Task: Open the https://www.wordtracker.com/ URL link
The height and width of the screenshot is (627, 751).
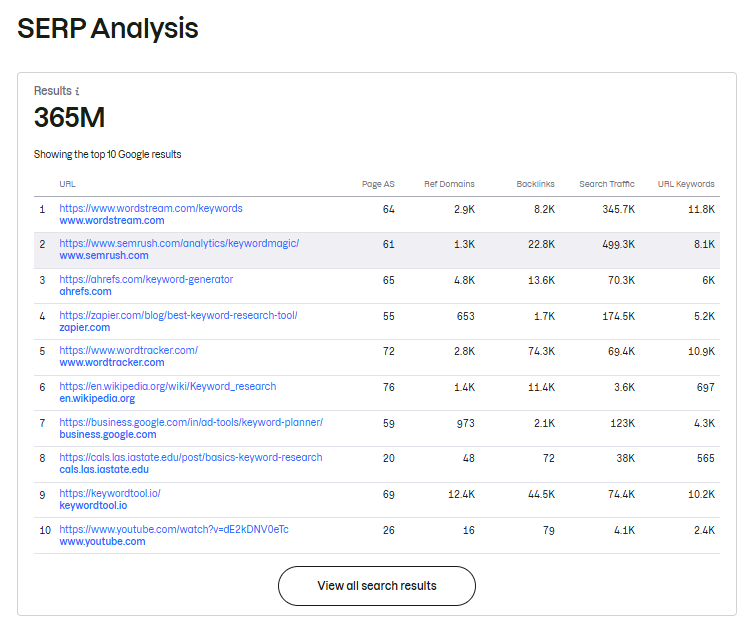Action: (x=128, y=350)
